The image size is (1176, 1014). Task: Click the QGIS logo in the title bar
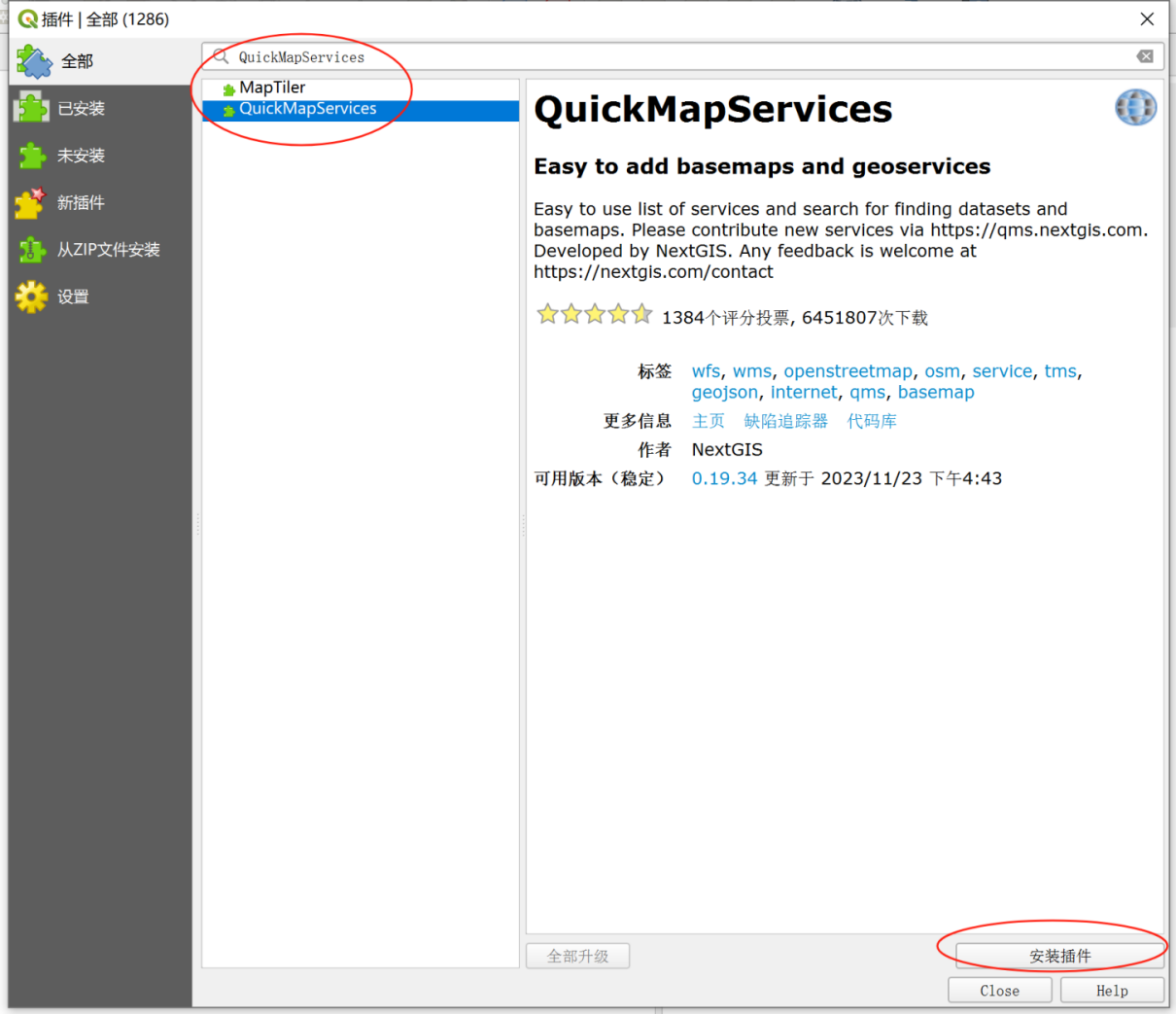coord(27,18)
